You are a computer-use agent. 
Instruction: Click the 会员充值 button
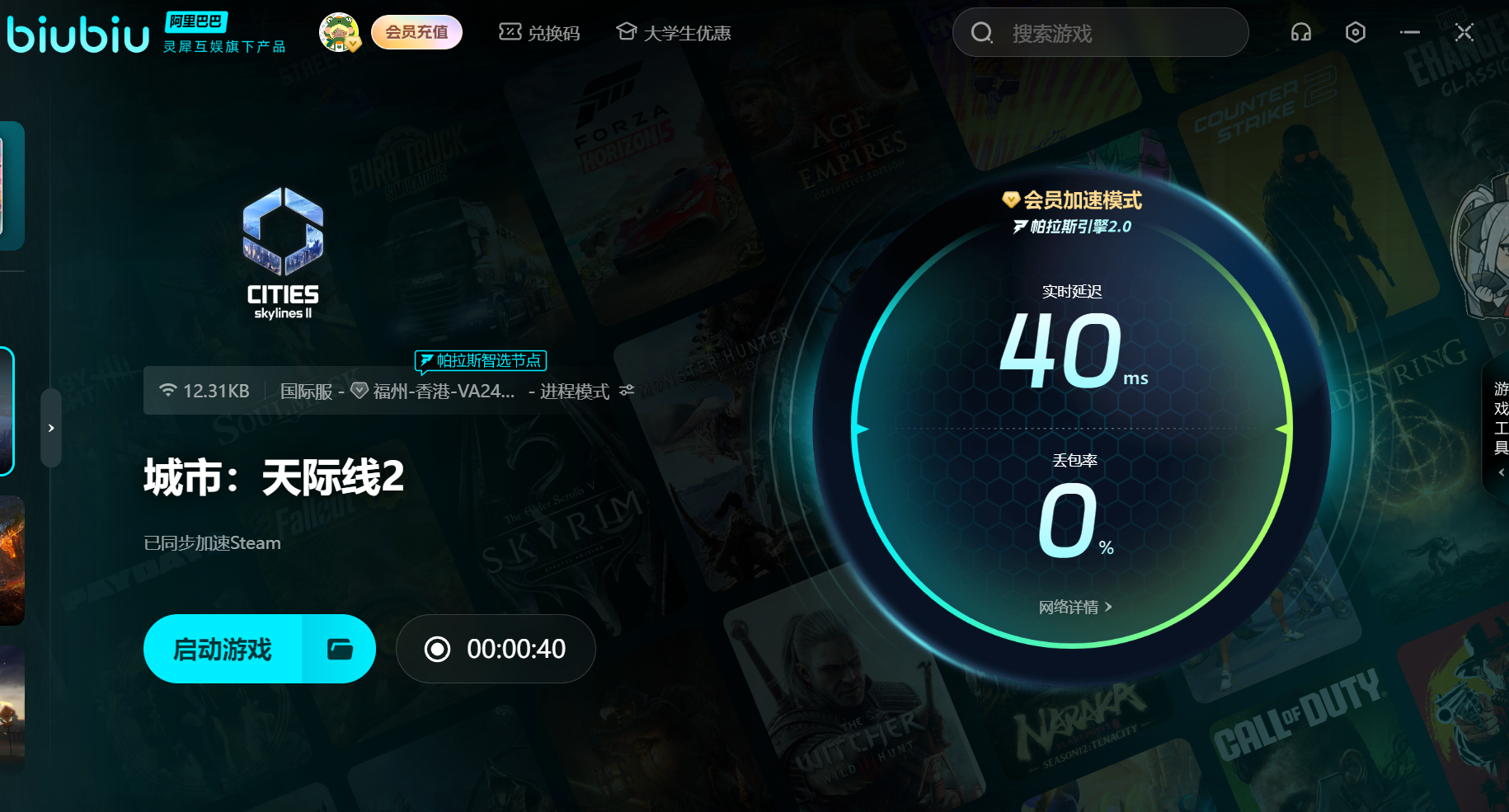click(416, 33)
